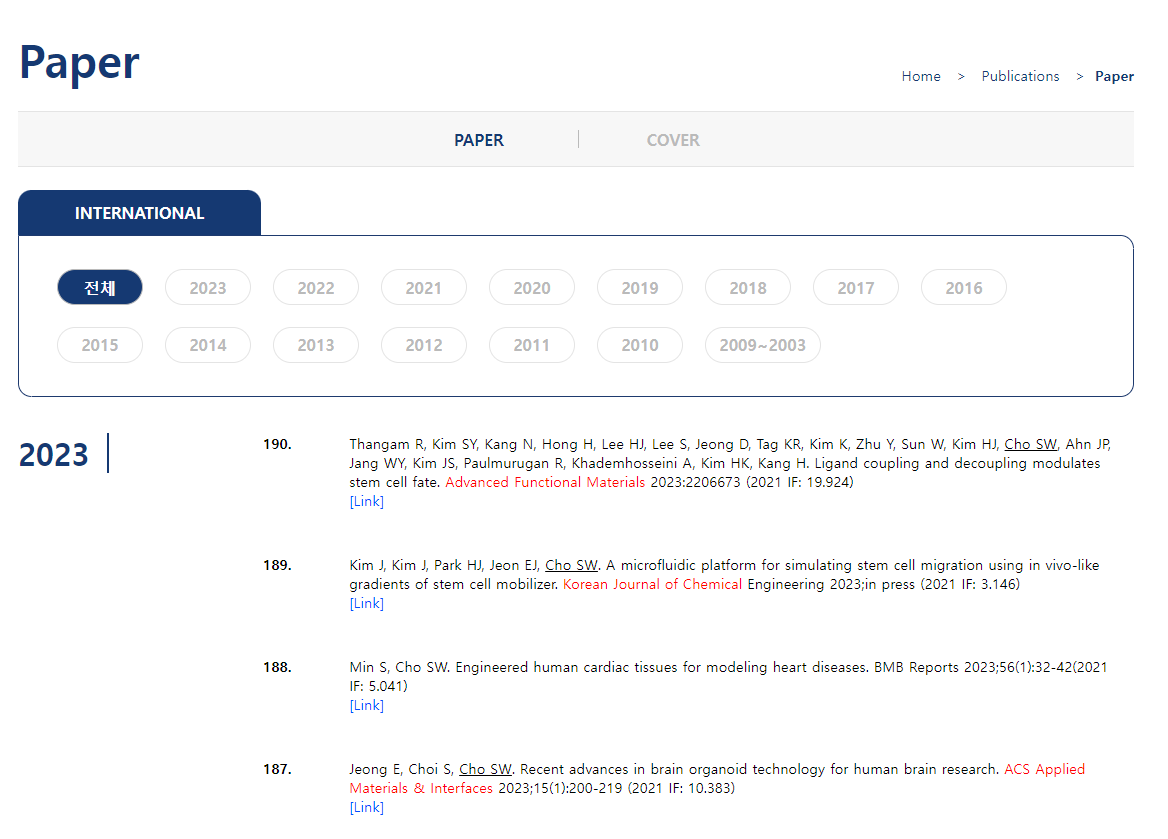Filter papers by year 2023
1168x839 pixels.
click(x=208, y=287)
